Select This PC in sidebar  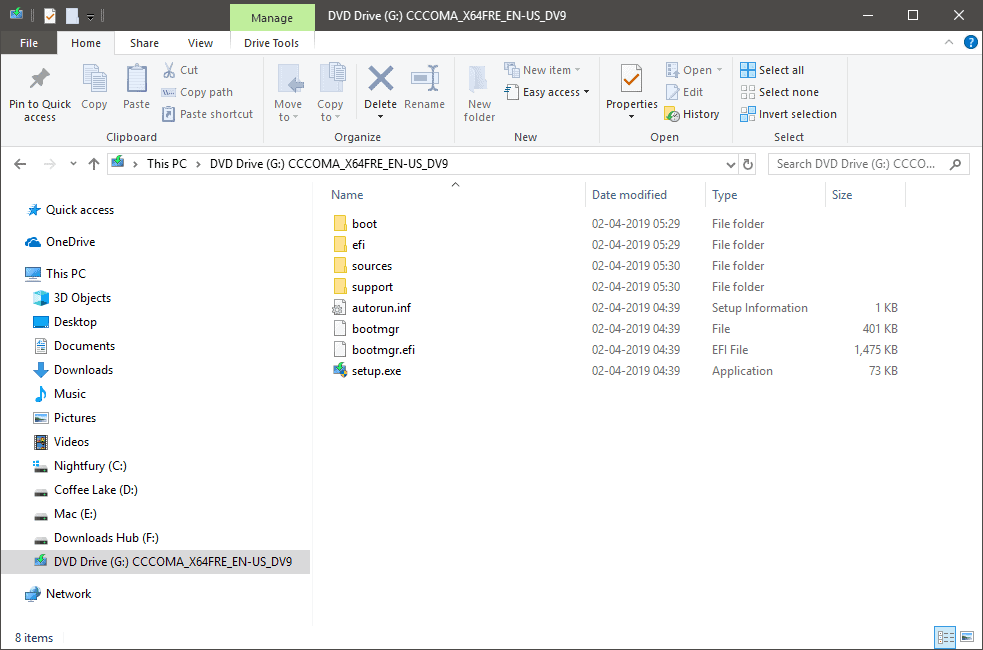66,274
